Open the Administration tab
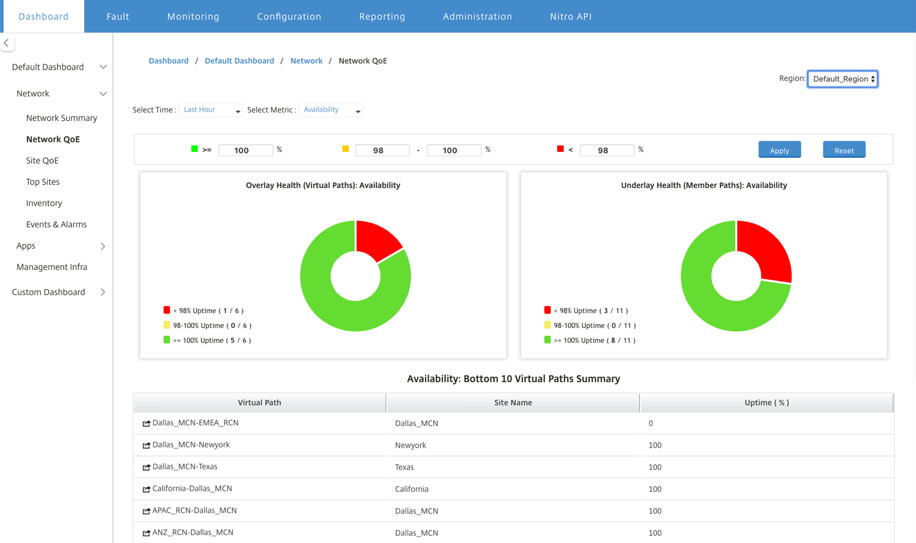Viewport: 916px width, 543px height. [477, 16]
